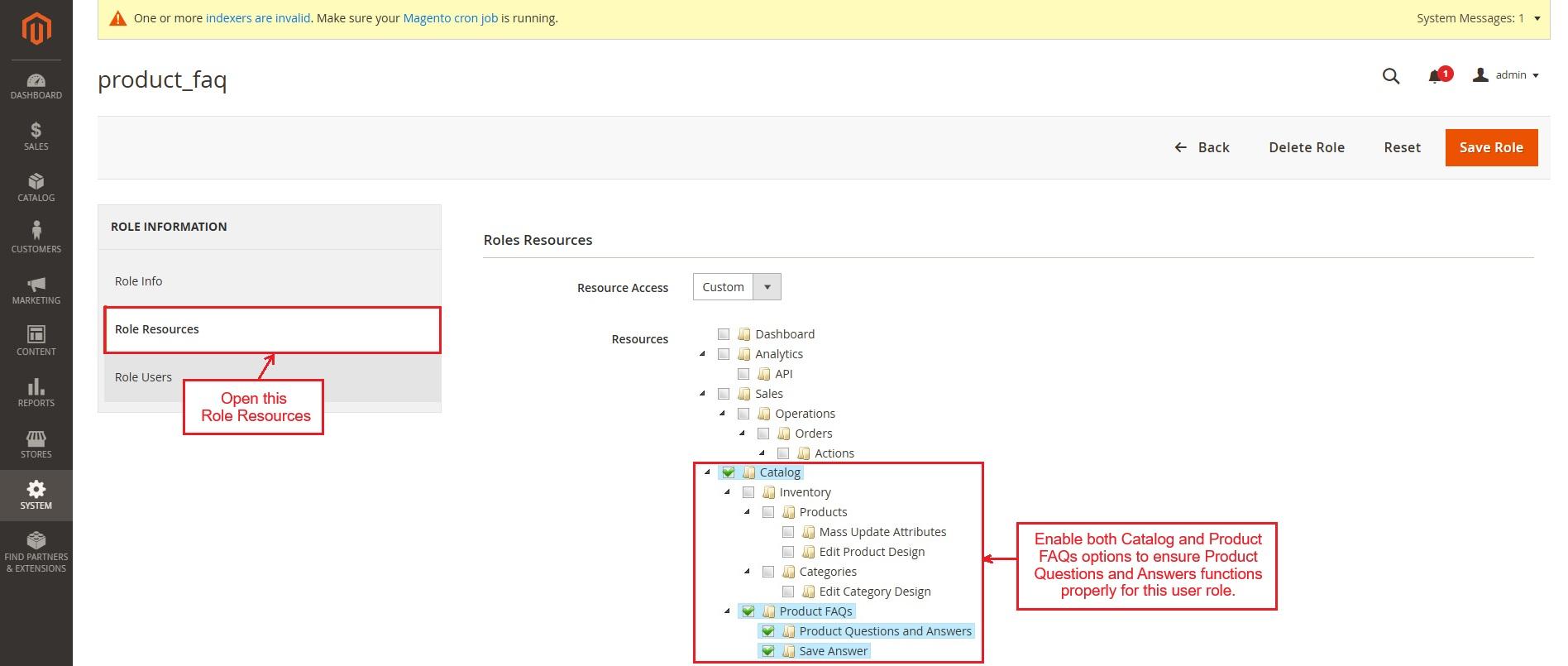This screenshot has height=666, width=1568.
Task: Collapse the Catalog tree node arrow
Action: 707,472
